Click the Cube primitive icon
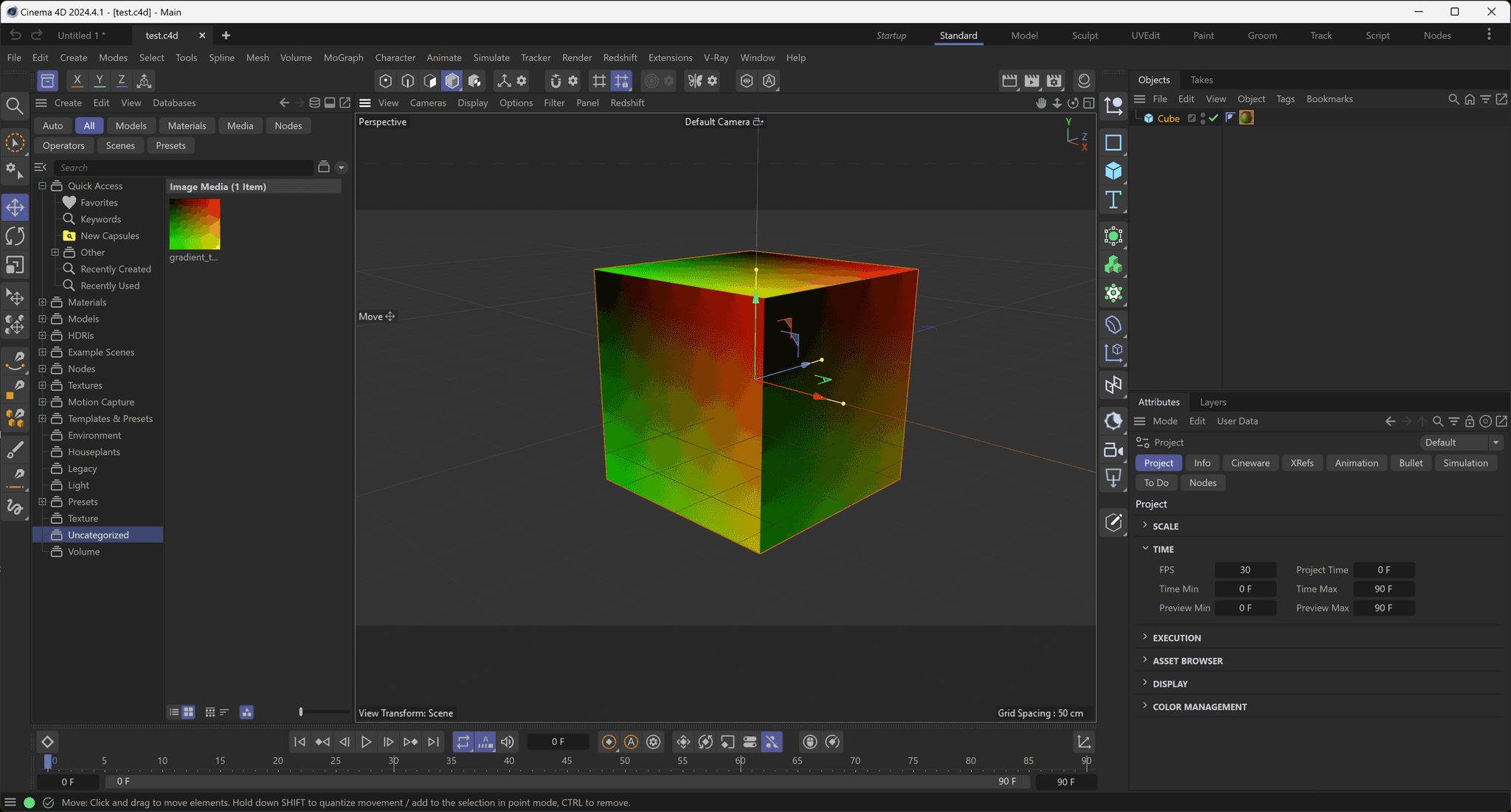1511x812 pixels. (1113, 171)
